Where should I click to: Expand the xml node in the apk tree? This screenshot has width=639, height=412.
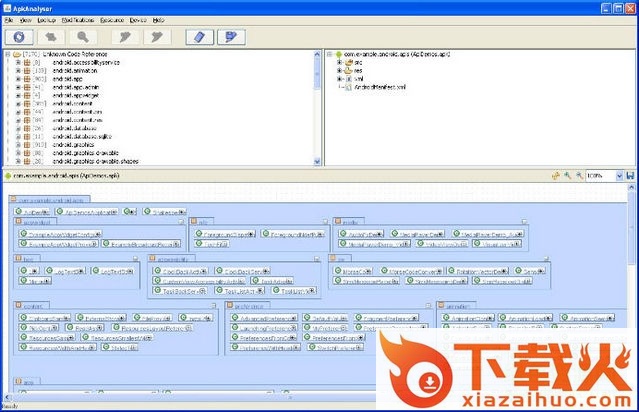(x=339, y=79)
